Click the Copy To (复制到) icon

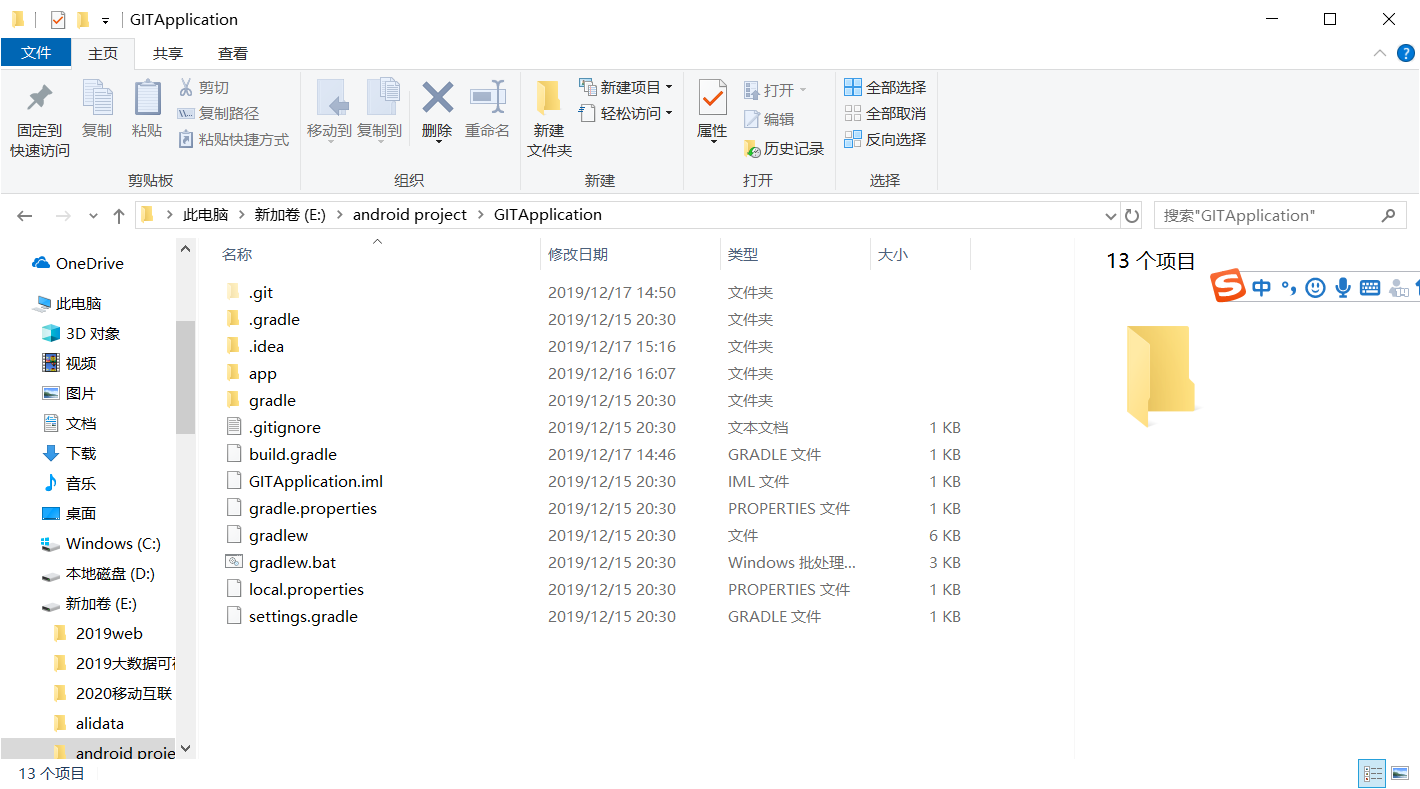tap(381, 98)
